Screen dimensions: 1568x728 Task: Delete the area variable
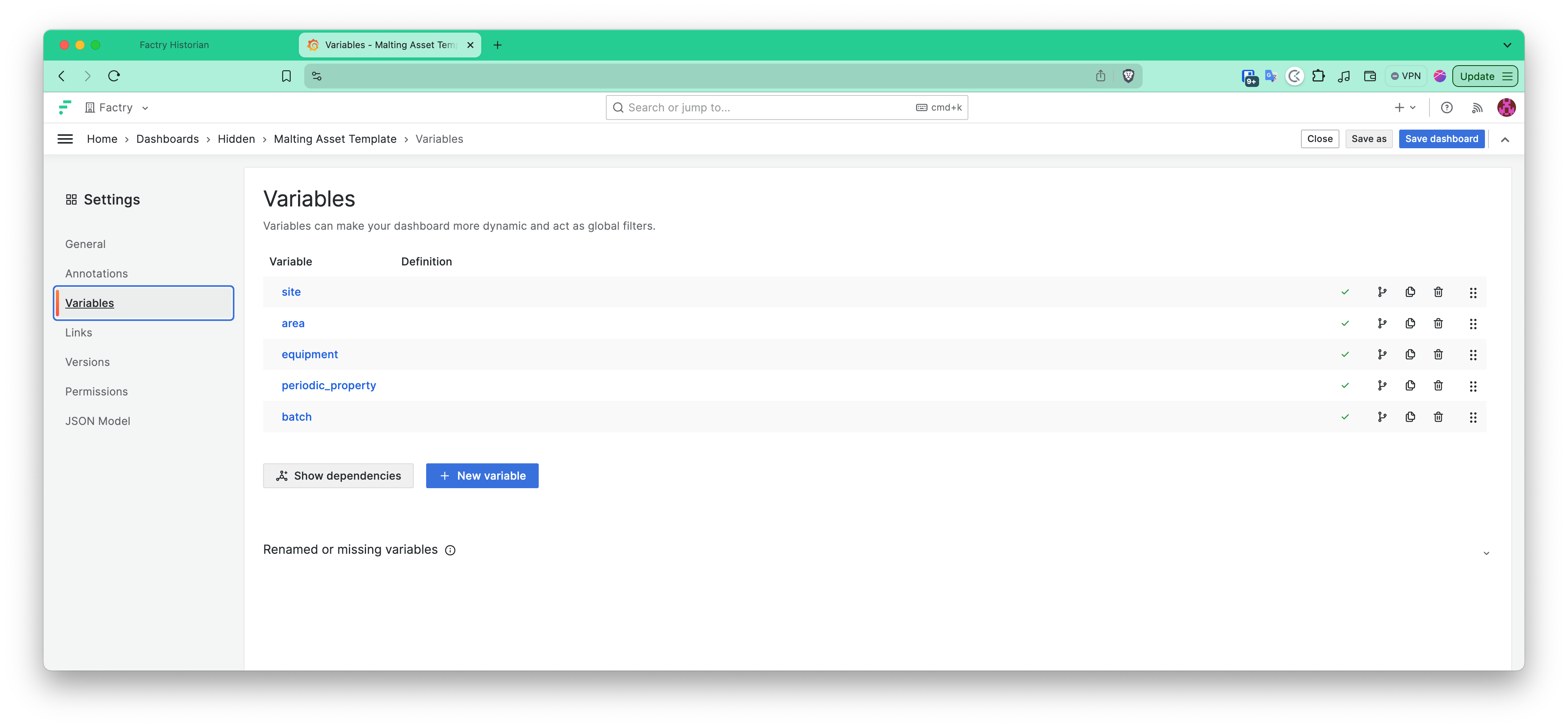(x=1438, y=323)
